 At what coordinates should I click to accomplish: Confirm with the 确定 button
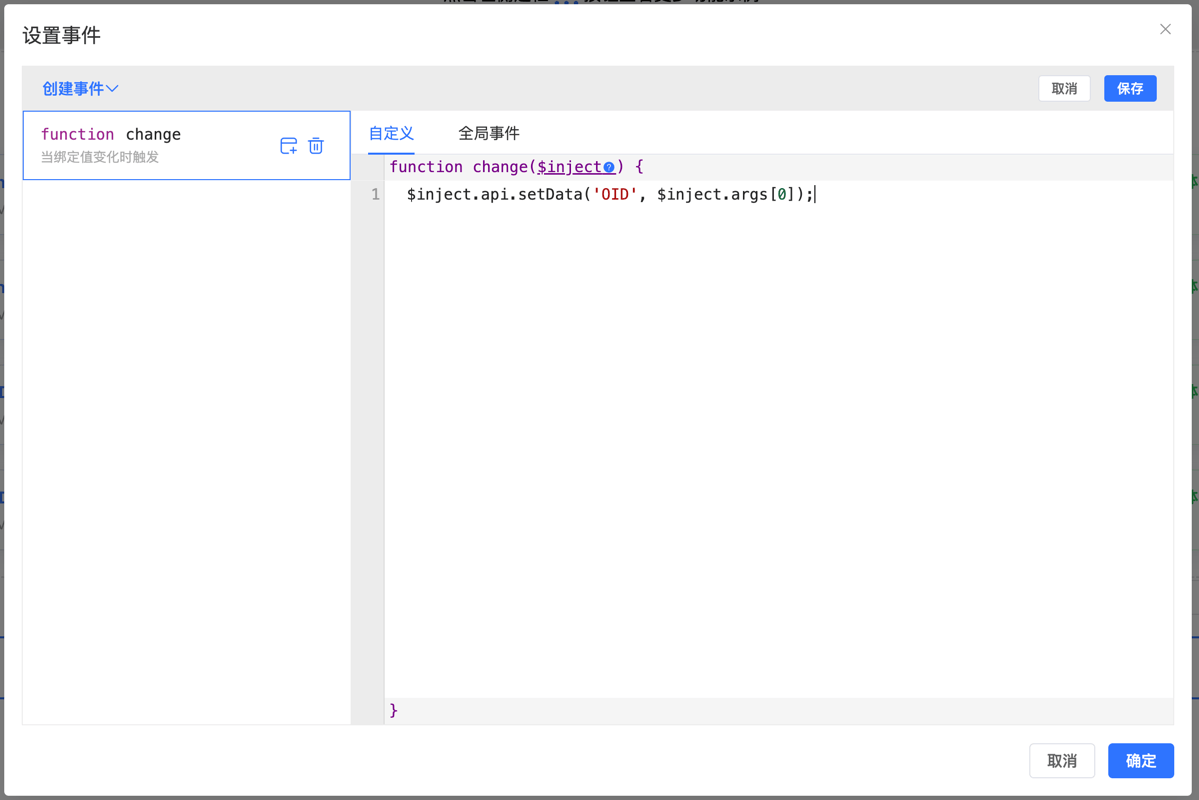[1140, 761]
